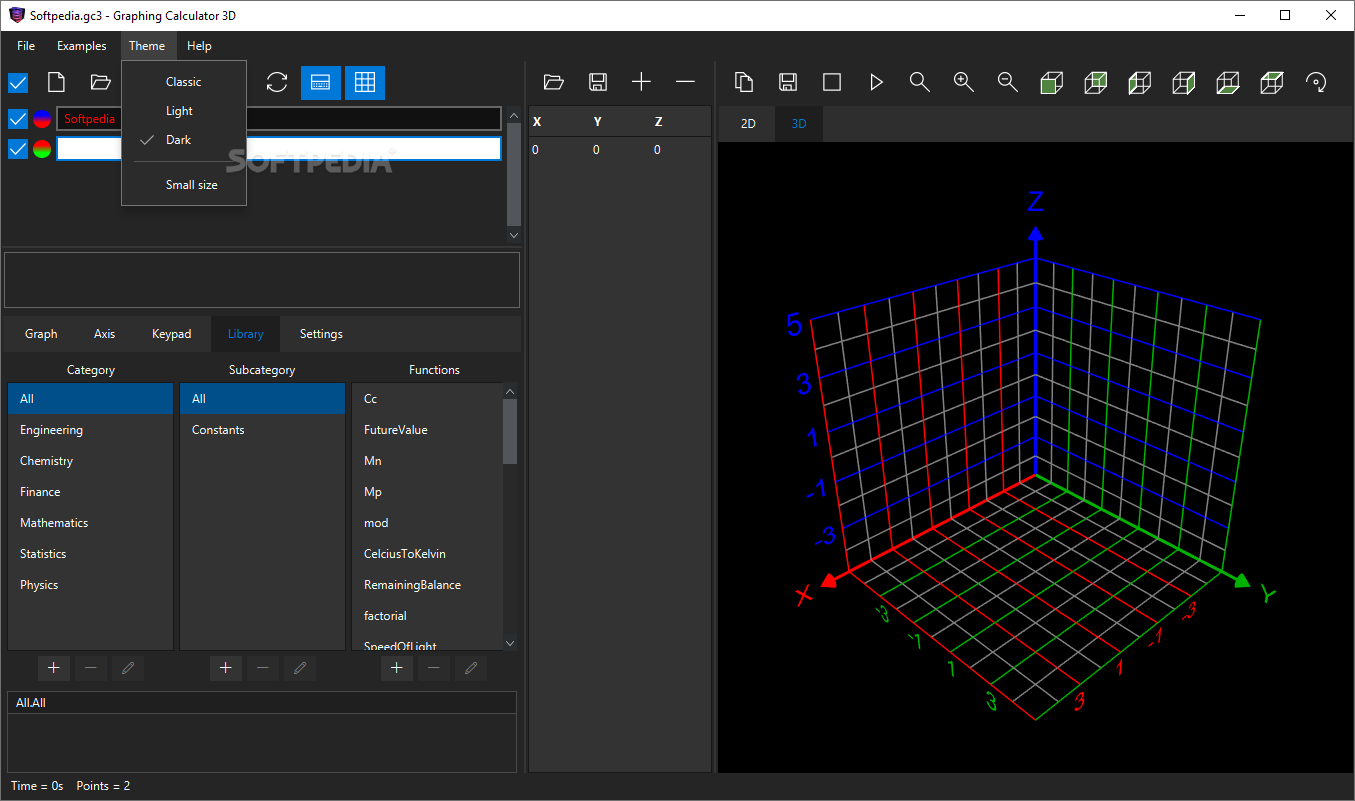Toggle the master equations checkbox in the toolbar
Viewport: 1355px width, 801px height.
tap(18, 82)
